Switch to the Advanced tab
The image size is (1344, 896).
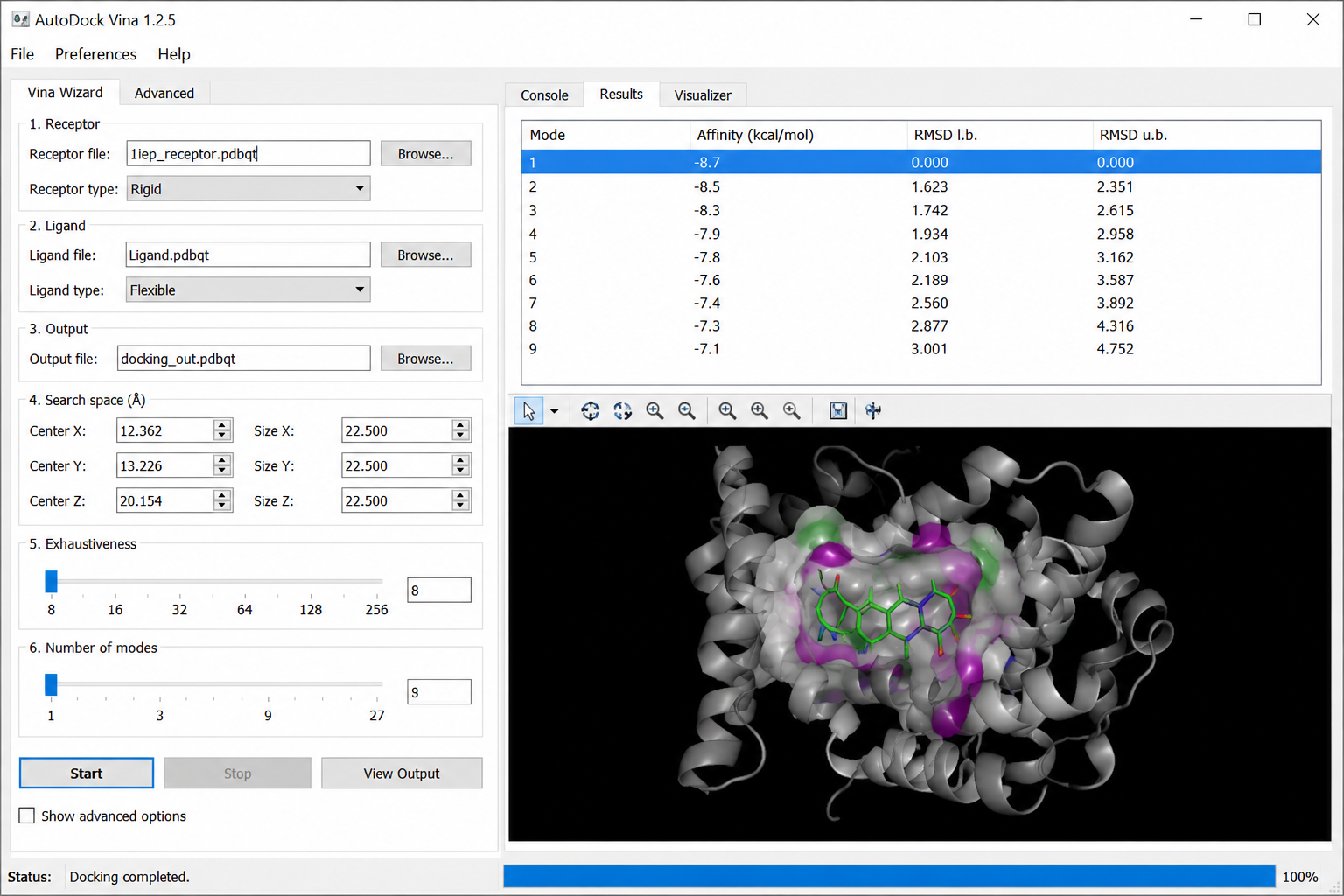point(164,93)
